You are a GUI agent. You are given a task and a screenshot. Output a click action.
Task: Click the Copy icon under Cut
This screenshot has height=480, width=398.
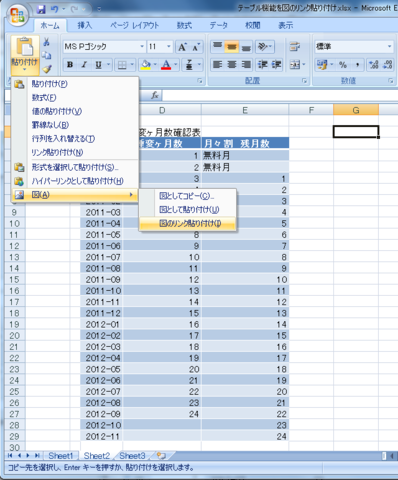pos(46,55)
